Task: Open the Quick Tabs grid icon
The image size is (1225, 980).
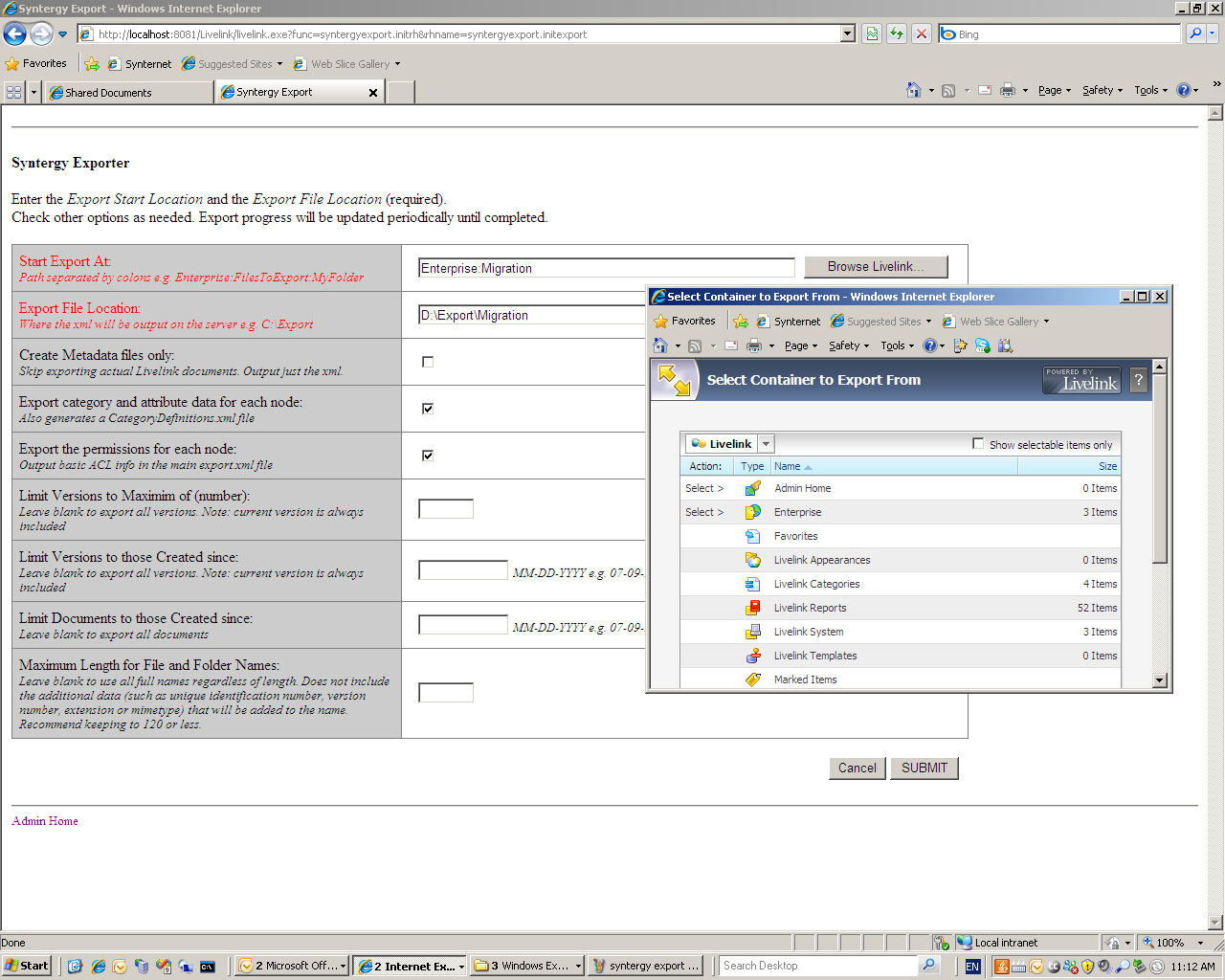Action: (13, 92)
